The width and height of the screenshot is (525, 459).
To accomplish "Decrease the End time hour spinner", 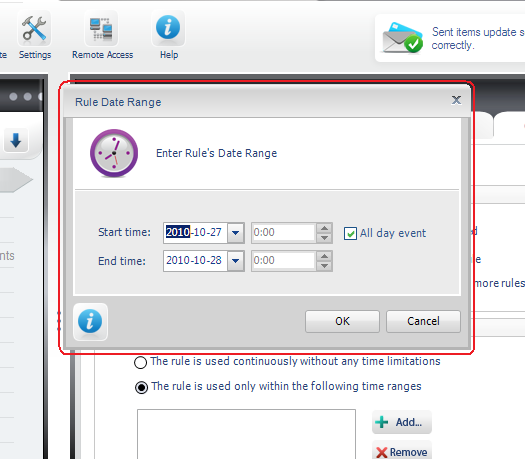I will pyautogui.click(x=324, y=266).
